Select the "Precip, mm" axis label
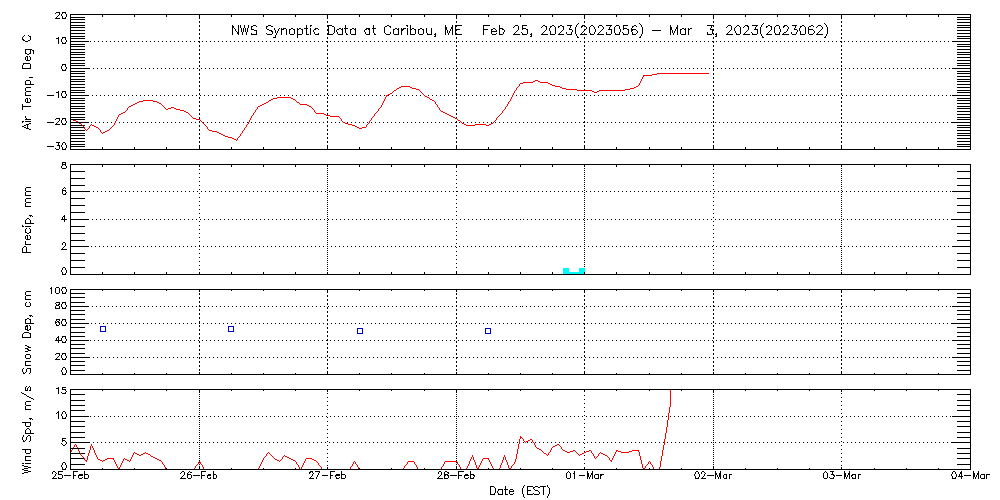Viewport: 1000px width, 500px height. pyautogui.click(x=27, y=217)
